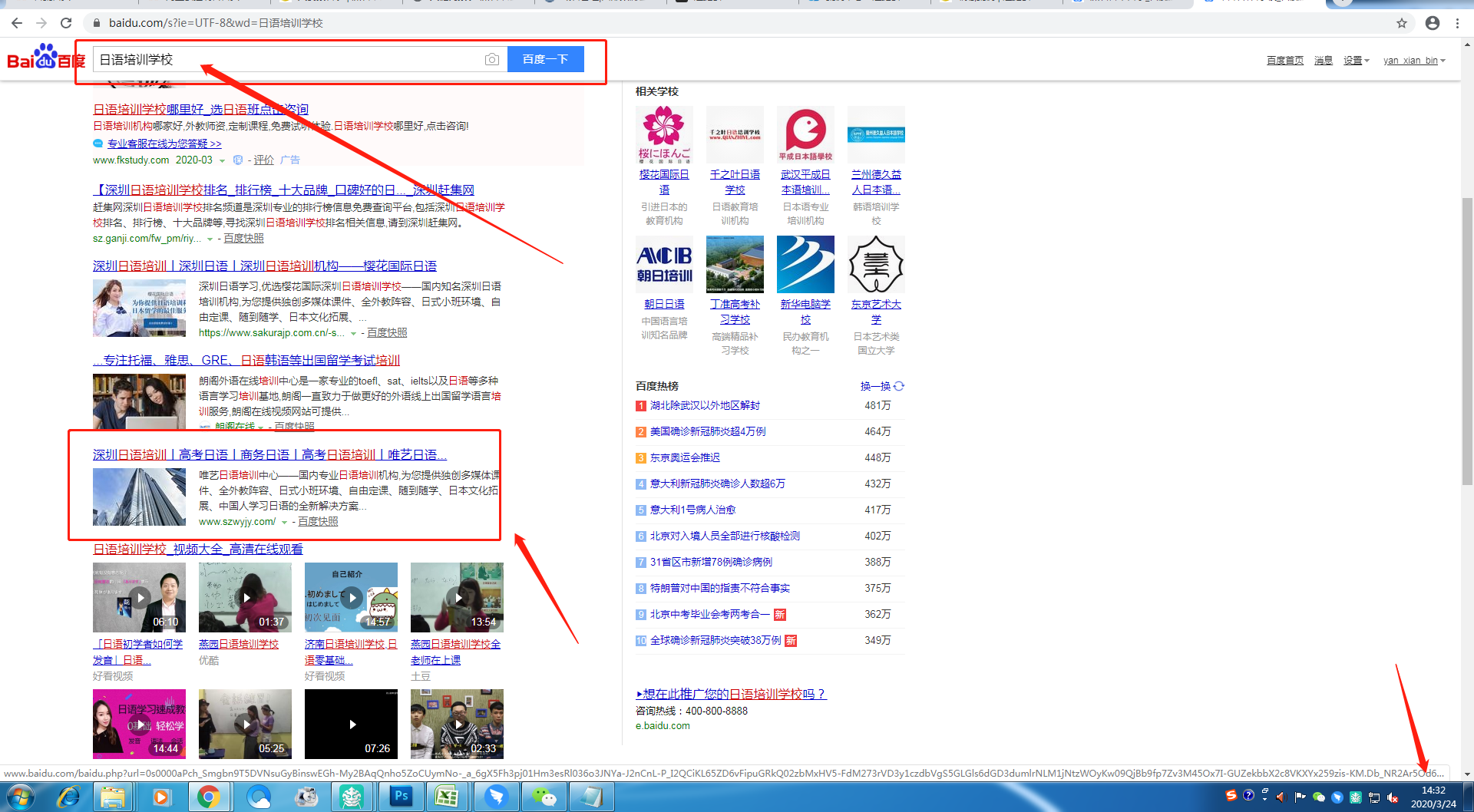Click the skyscraper image in 唯艺日语 result
This screenshot has height=812, width=1474.
pyautogui.click(x=139, y=497)
